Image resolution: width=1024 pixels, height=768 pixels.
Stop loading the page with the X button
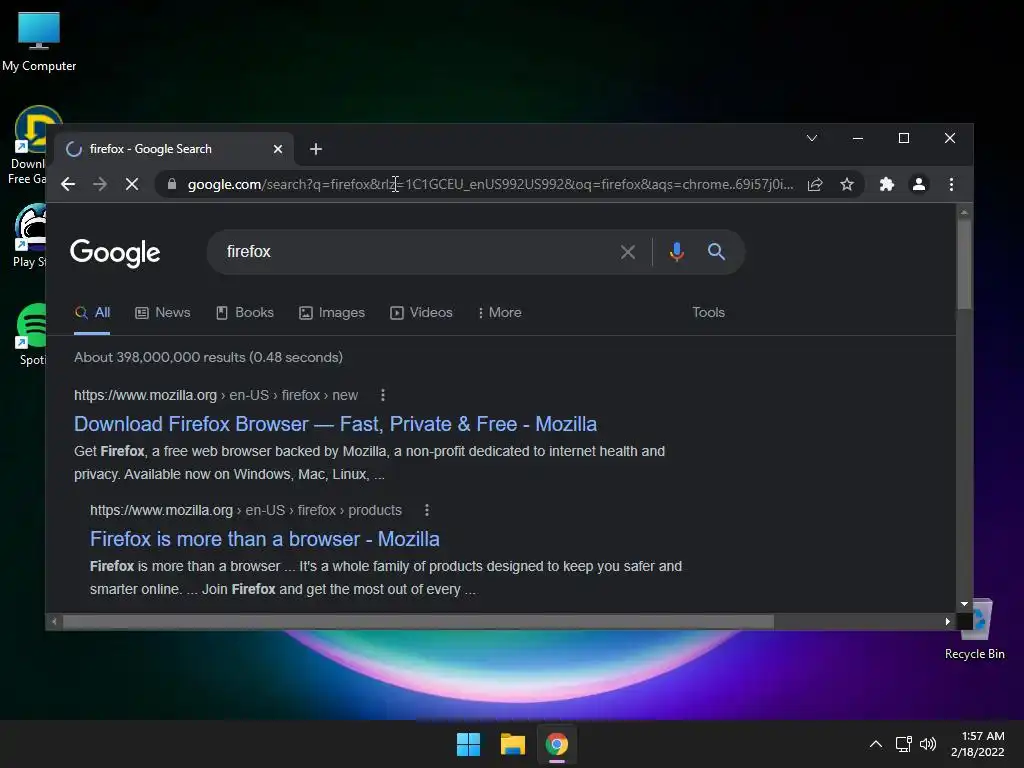pos(132,184)
